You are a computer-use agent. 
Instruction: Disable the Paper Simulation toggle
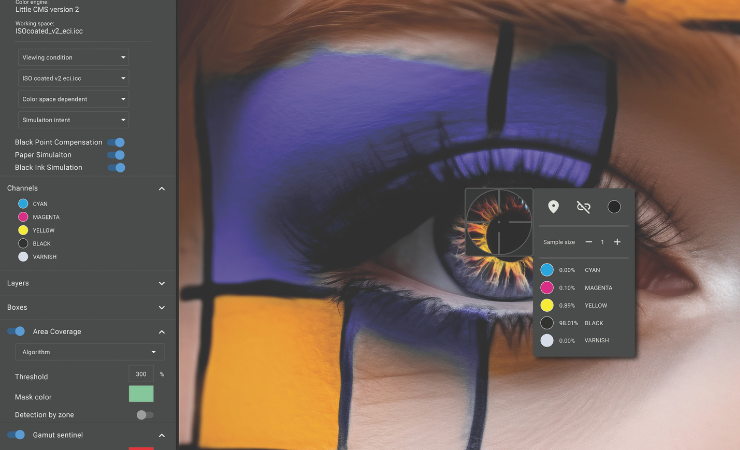tap(116, 155)
